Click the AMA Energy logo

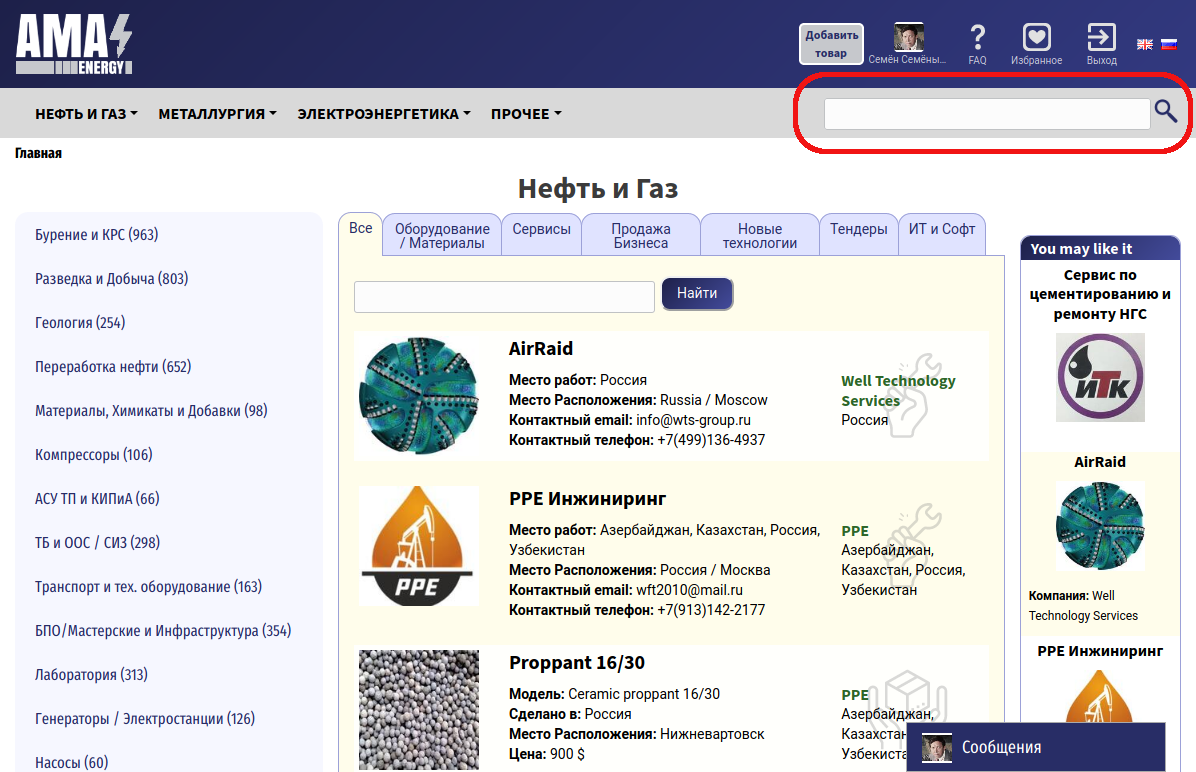click(73, 44)
